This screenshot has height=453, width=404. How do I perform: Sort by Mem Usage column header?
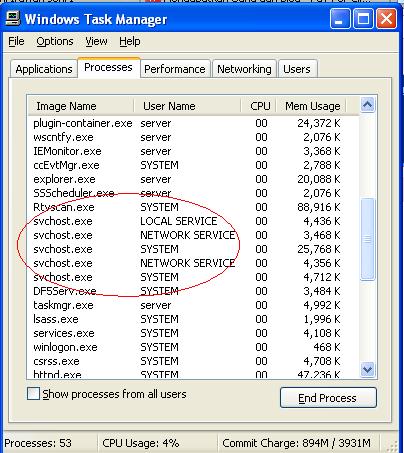click(x=311, y=106)
